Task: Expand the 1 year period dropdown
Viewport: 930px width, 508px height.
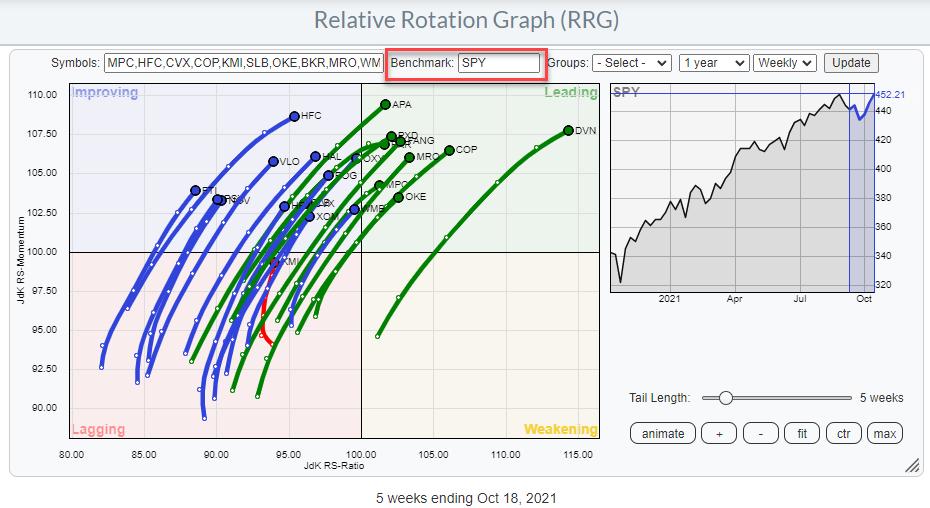Action: 713,62
